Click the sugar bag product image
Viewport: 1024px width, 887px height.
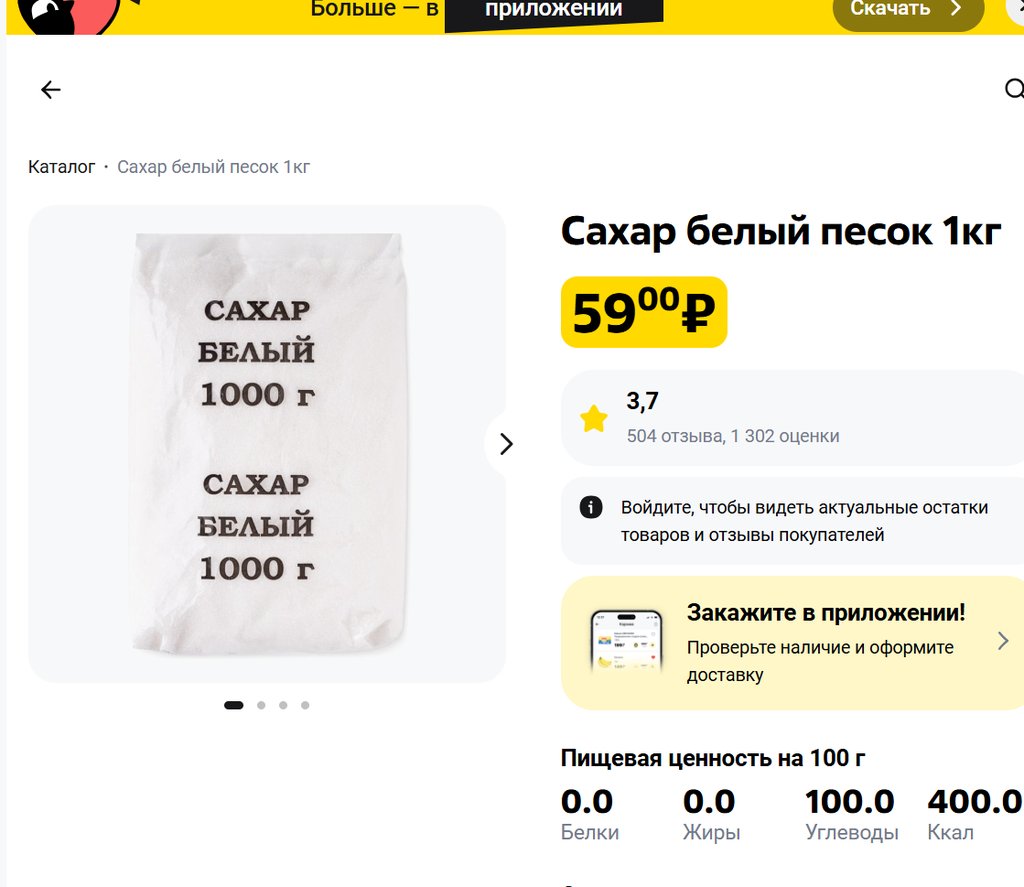point(267,444)
